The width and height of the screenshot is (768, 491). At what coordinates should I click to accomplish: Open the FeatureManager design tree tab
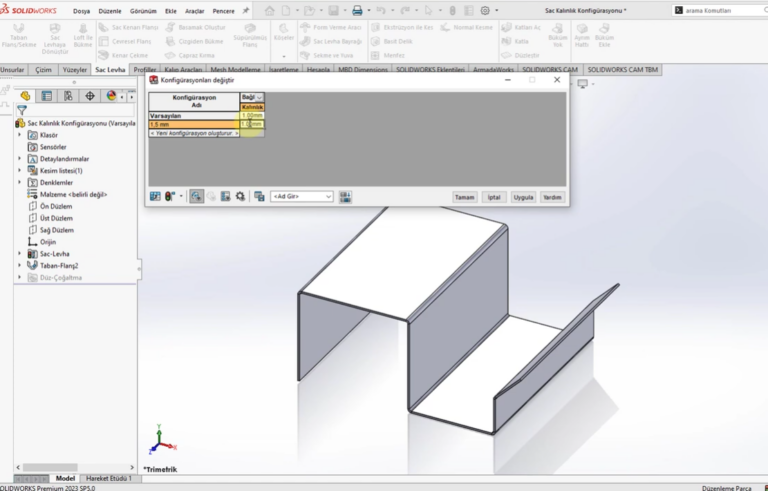[x=26, y=96]
